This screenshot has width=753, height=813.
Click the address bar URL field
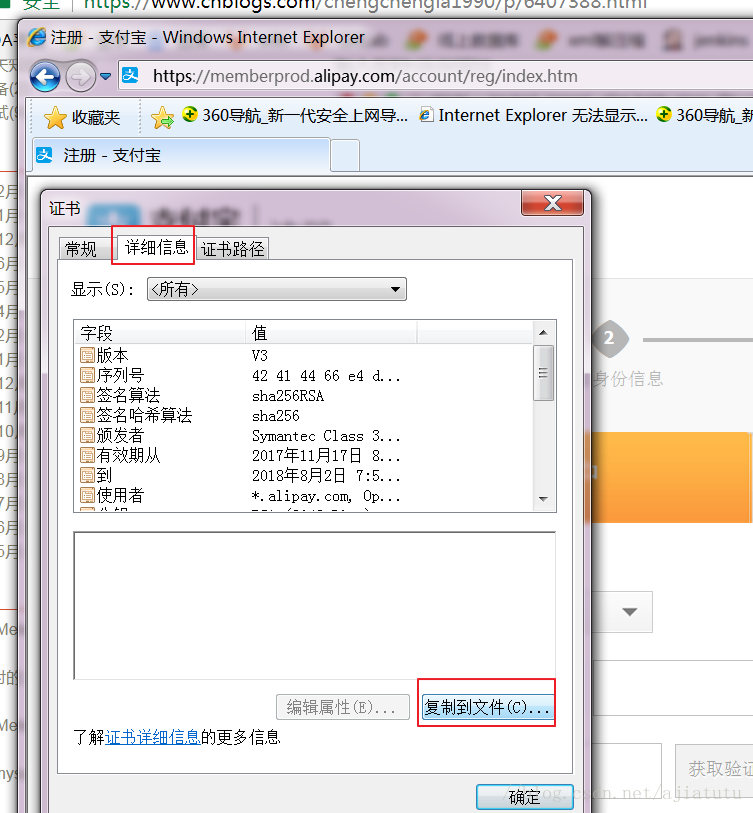pos(436,76)
